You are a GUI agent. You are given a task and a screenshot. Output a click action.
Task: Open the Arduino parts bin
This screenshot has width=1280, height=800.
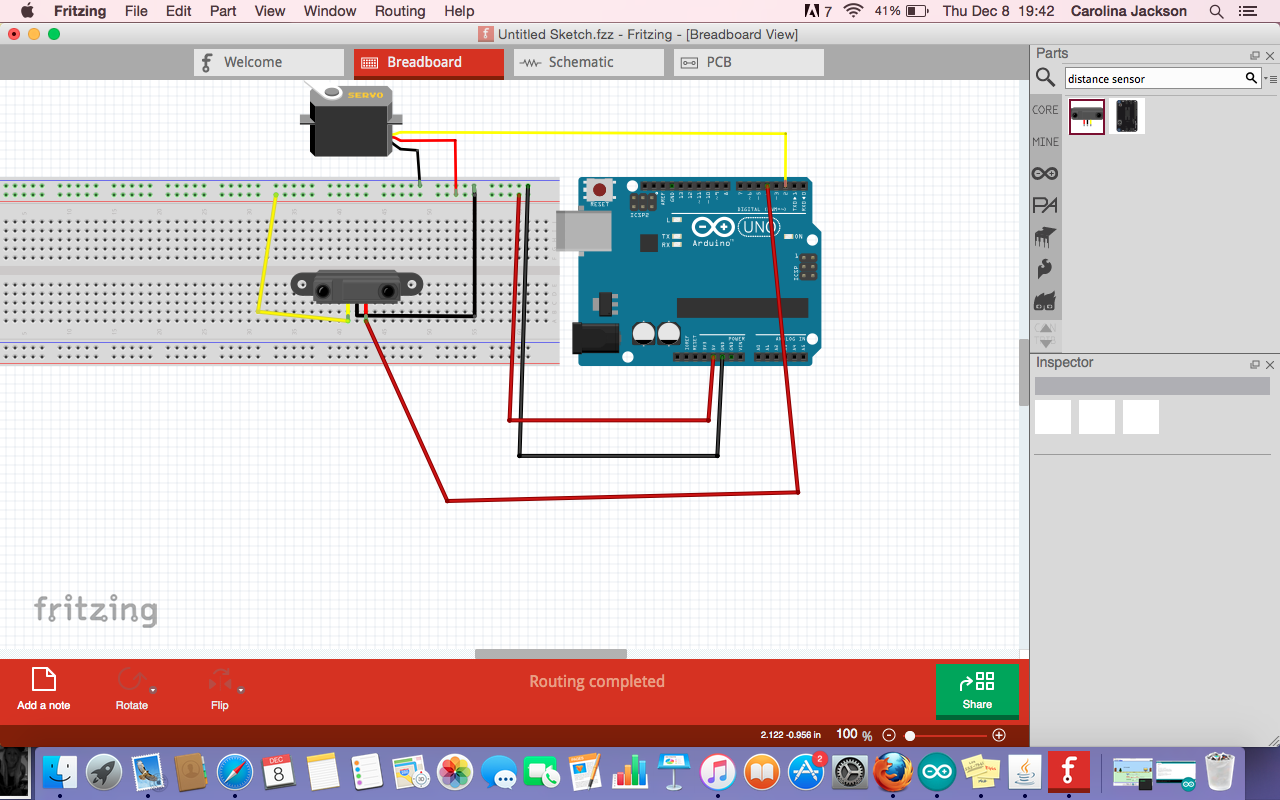[x=1045, y=174]
